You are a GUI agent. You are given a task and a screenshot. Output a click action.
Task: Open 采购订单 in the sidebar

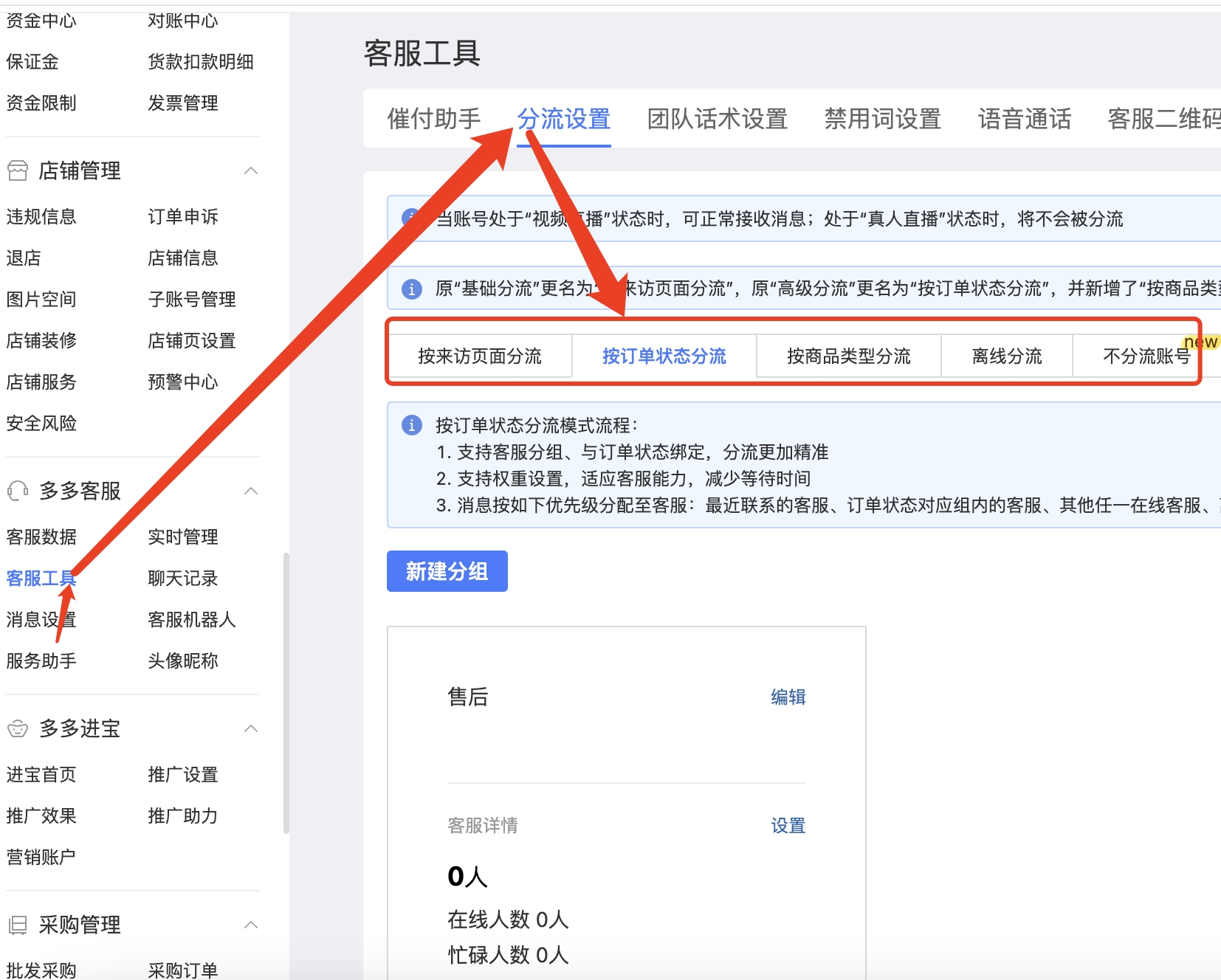[183, 970]
